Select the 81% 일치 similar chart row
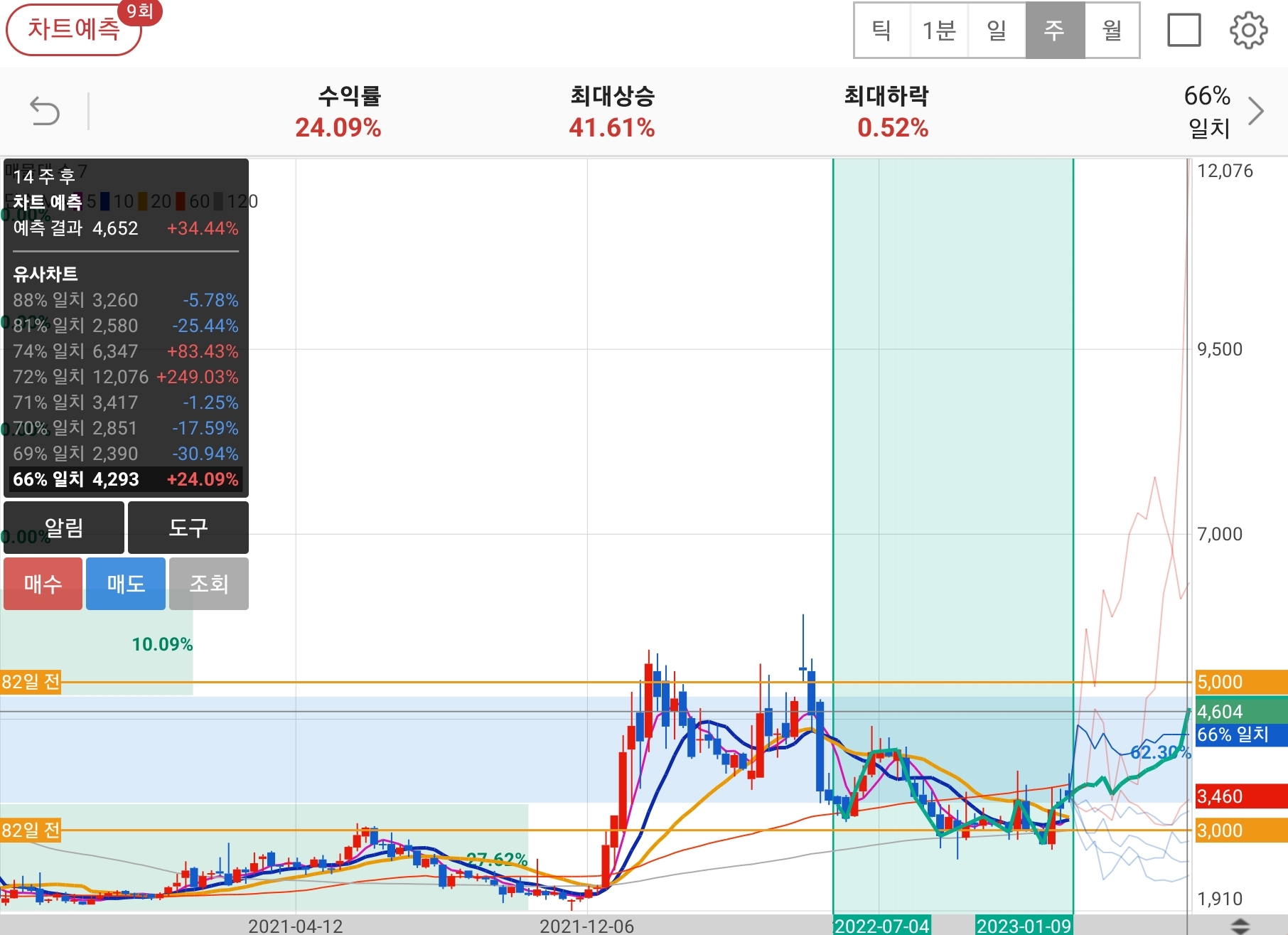Viewport: 1288px width, 935px height. coord(126,326)
